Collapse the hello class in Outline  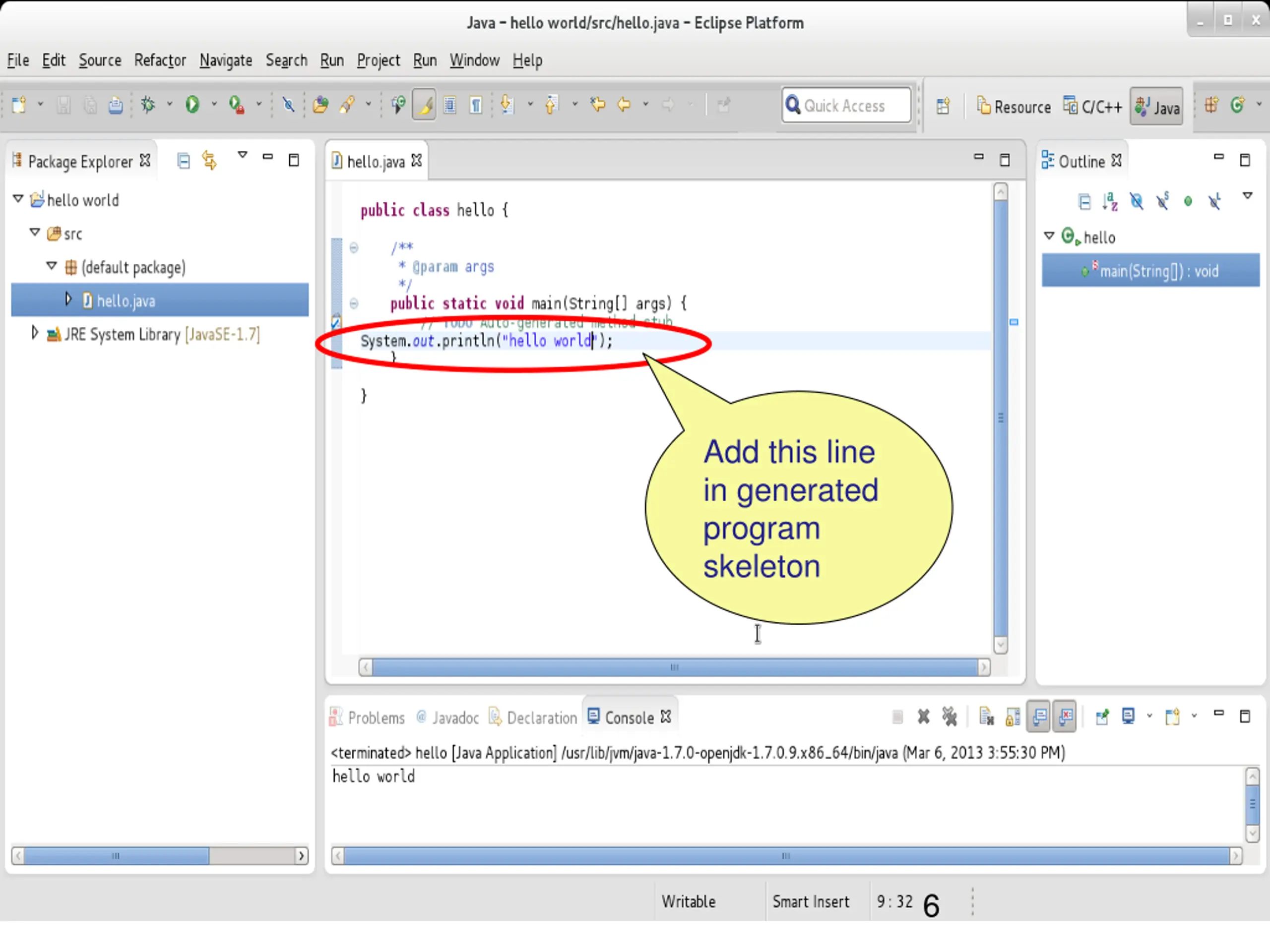tap(1050, 236)
